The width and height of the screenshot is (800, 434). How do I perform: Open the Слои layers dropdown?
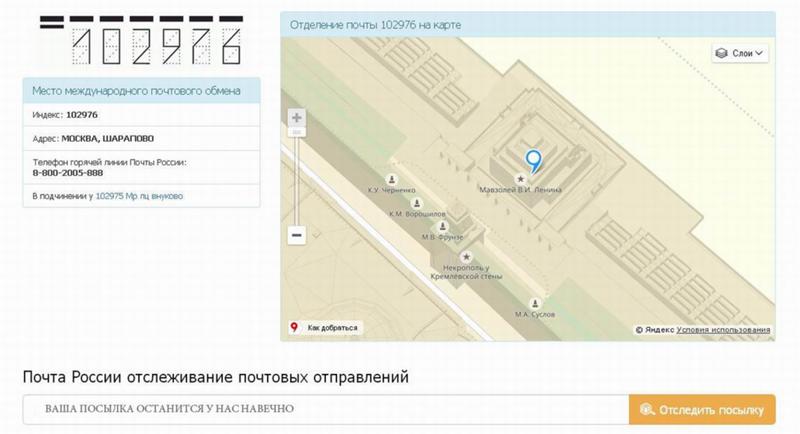(x=740, y=53)
